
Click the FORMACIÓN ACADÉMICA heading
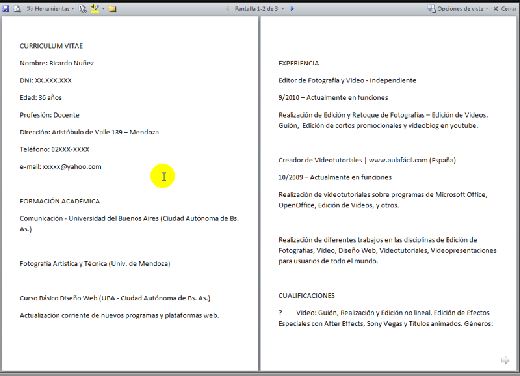click(60, 201)
